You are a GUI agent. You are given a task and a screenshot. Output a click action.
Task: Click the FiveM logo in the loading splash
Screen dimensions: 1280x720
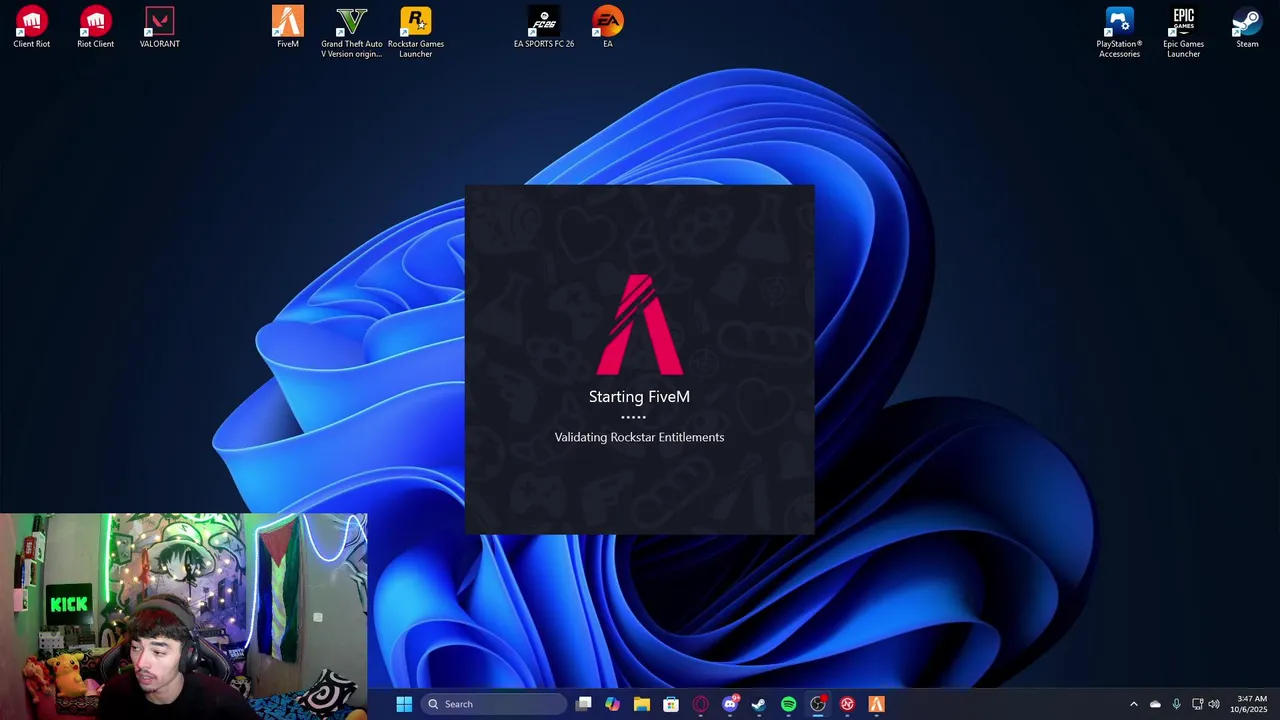[x=640, y=324]
